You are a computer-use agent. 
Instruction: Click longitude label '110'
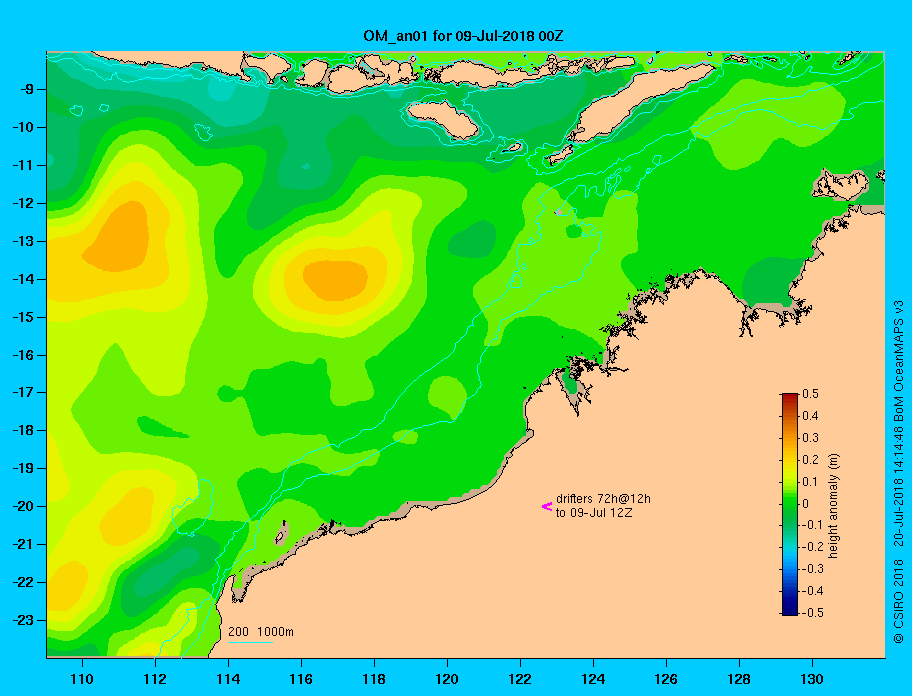(82, 679)
